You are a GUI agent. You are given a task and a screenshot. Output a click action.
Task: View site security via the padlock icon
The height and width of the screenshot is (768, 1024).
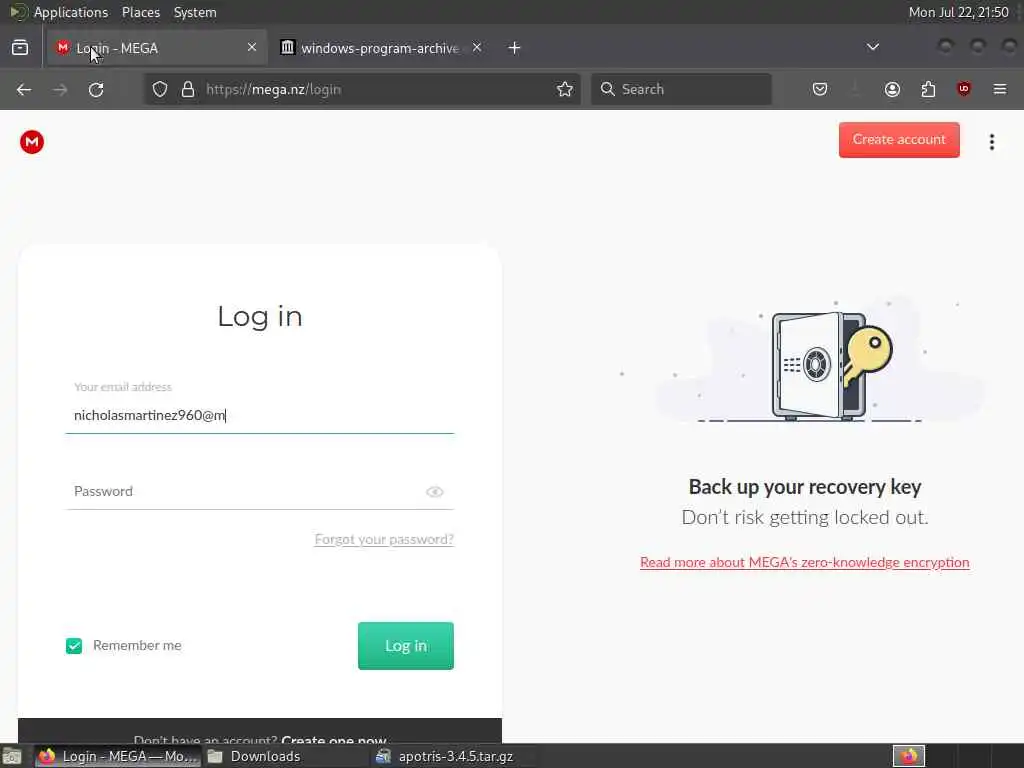(x=188, y=89)
